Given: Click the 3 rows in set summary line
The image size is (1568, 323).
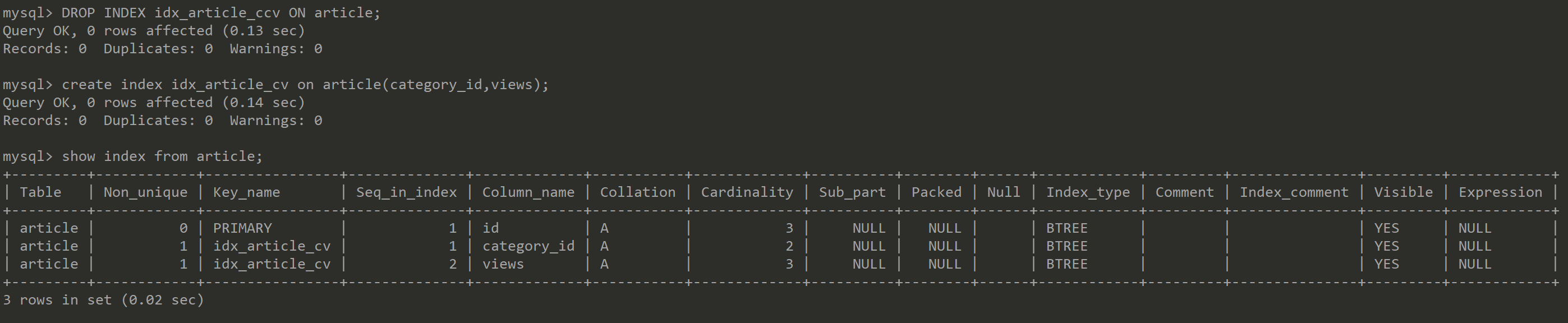Looking at the screenshot, I should (x=103, y=300).
